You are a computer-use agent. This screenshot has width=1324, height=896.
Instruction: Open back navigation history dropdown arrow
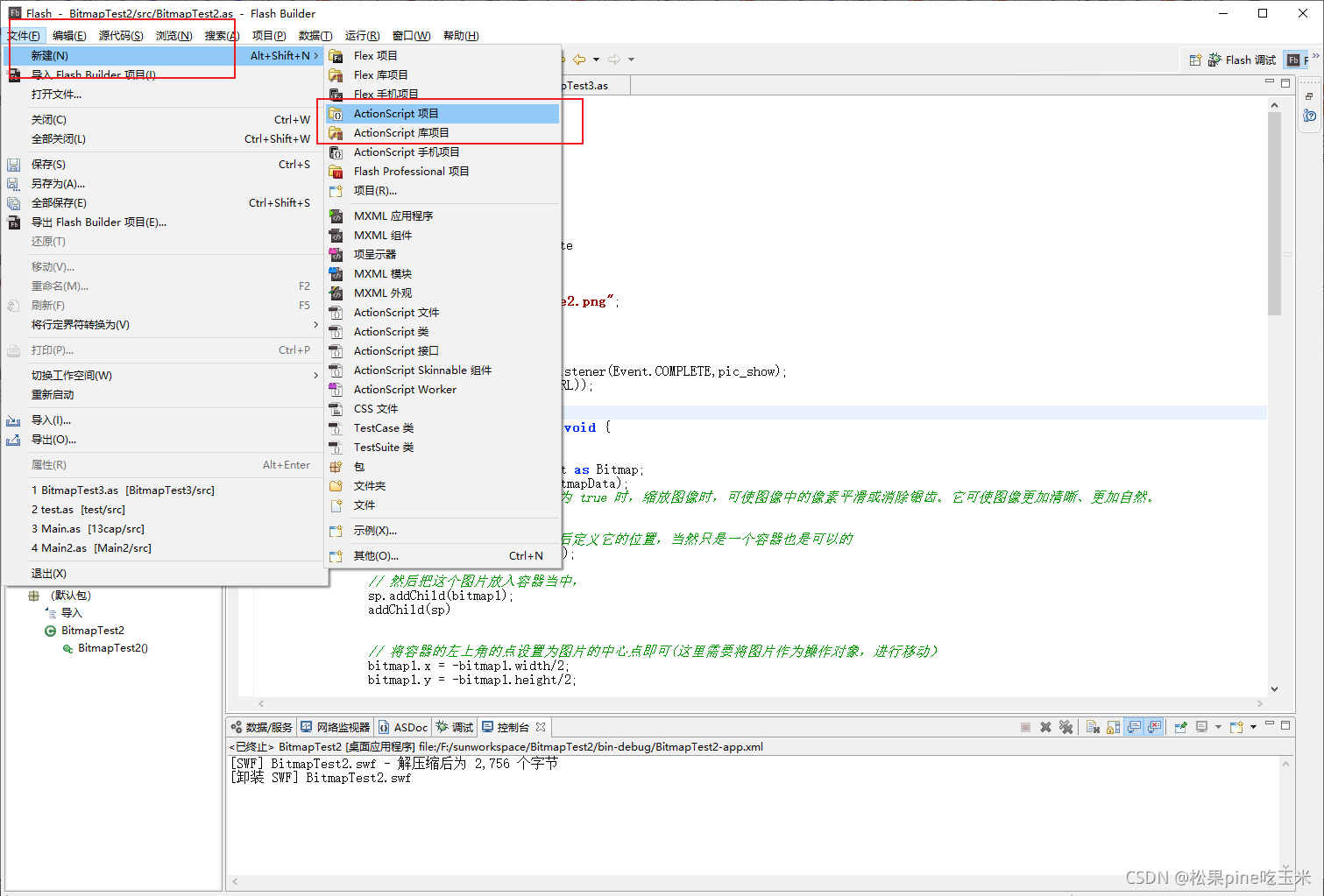coord(596,60)
